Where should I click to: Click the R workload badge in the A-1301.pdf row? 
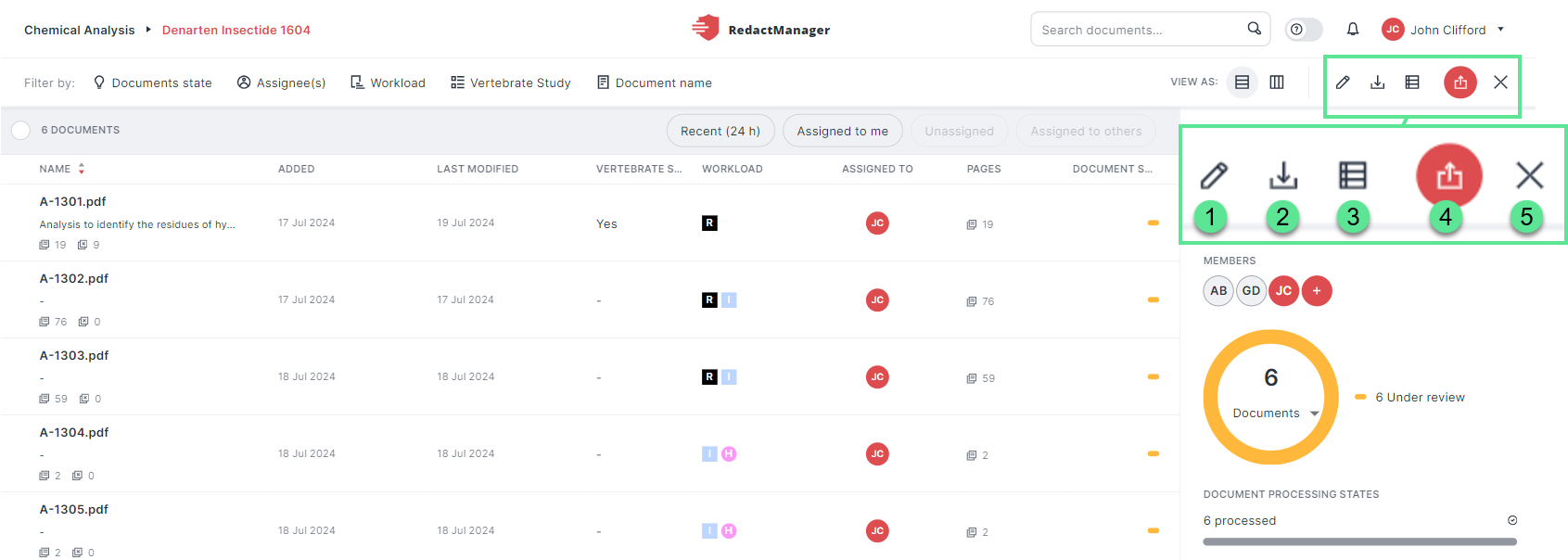click(x=709, y=223)
